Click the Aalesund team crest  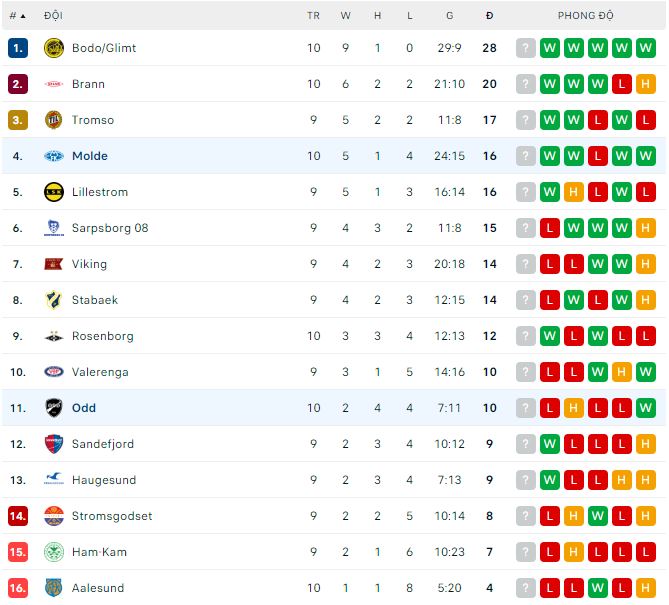[x=54, y=588]
